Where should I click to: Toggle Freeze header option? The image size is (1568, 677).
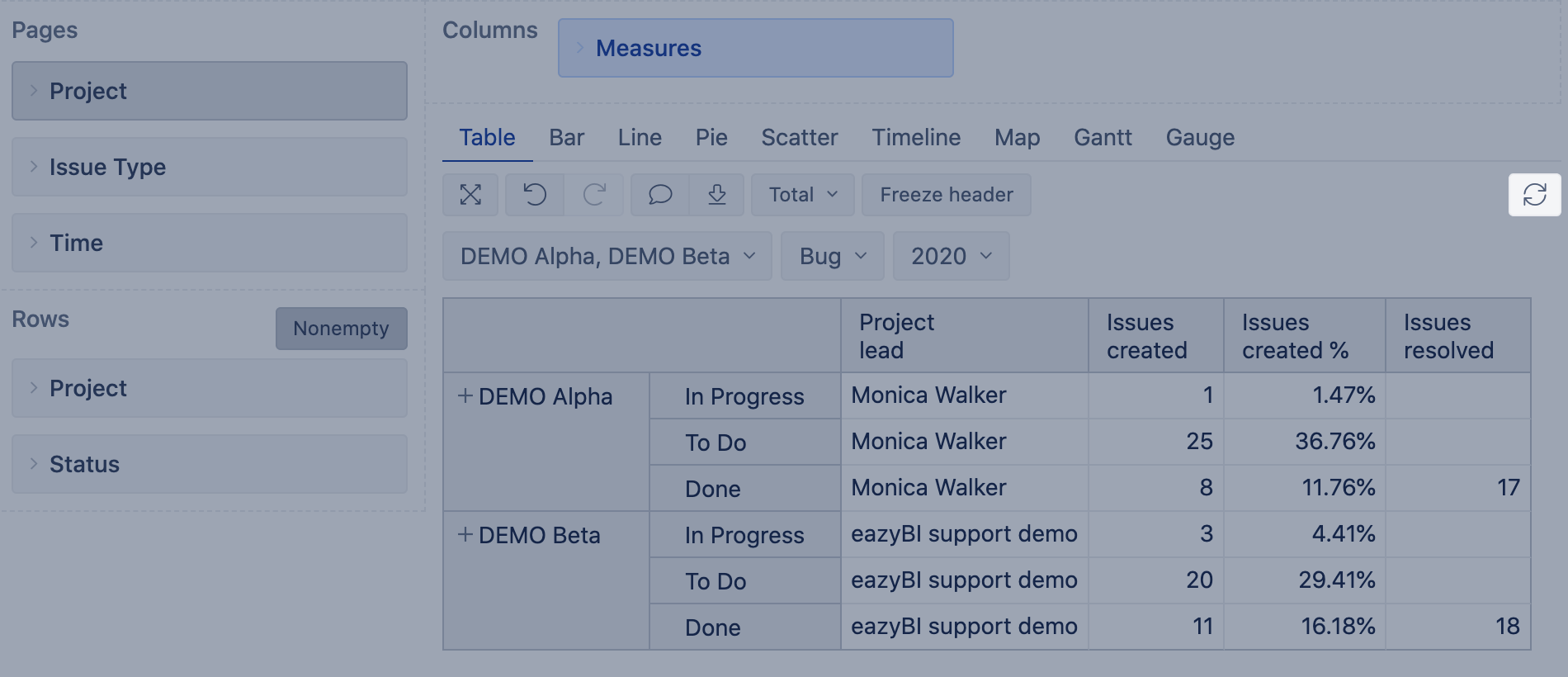(946, 195)
